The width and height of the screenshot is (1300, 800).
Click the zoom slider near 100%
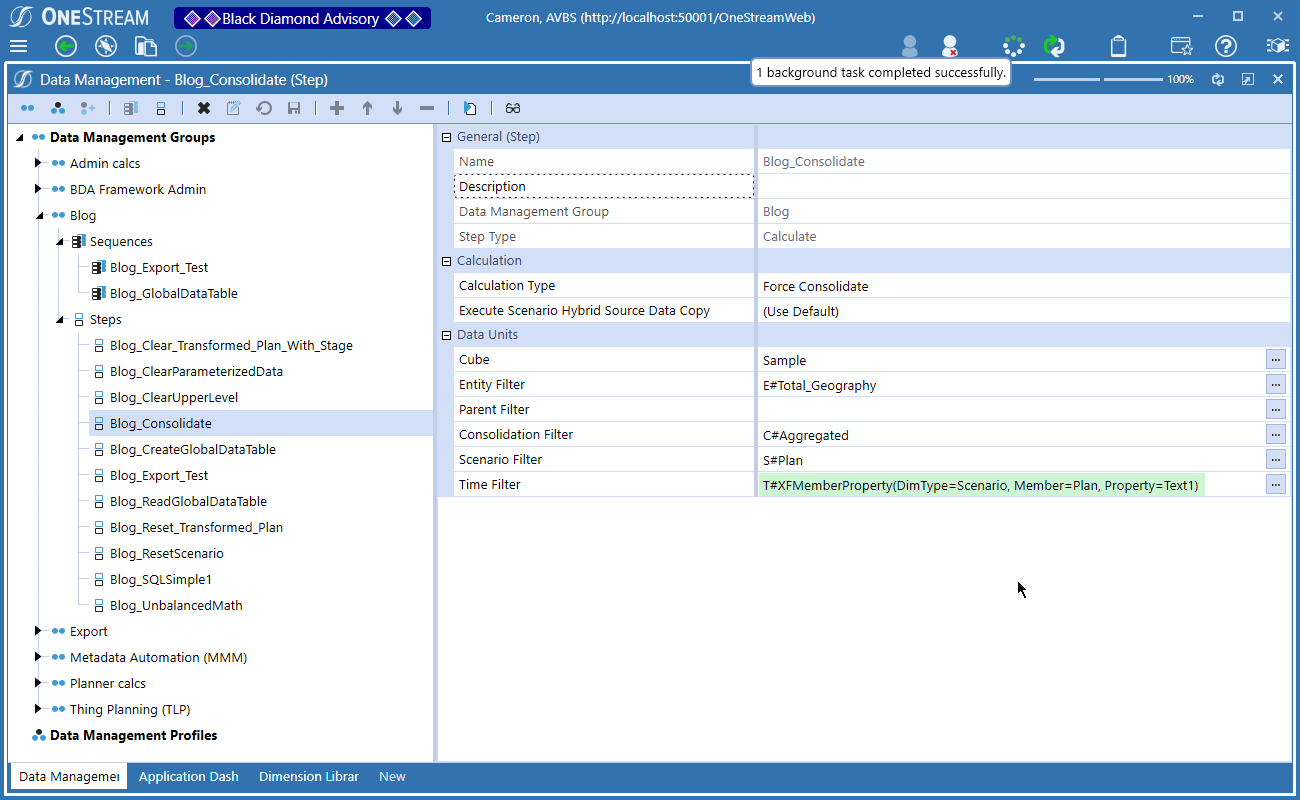pyautogui.click(x=1098, y=79)
